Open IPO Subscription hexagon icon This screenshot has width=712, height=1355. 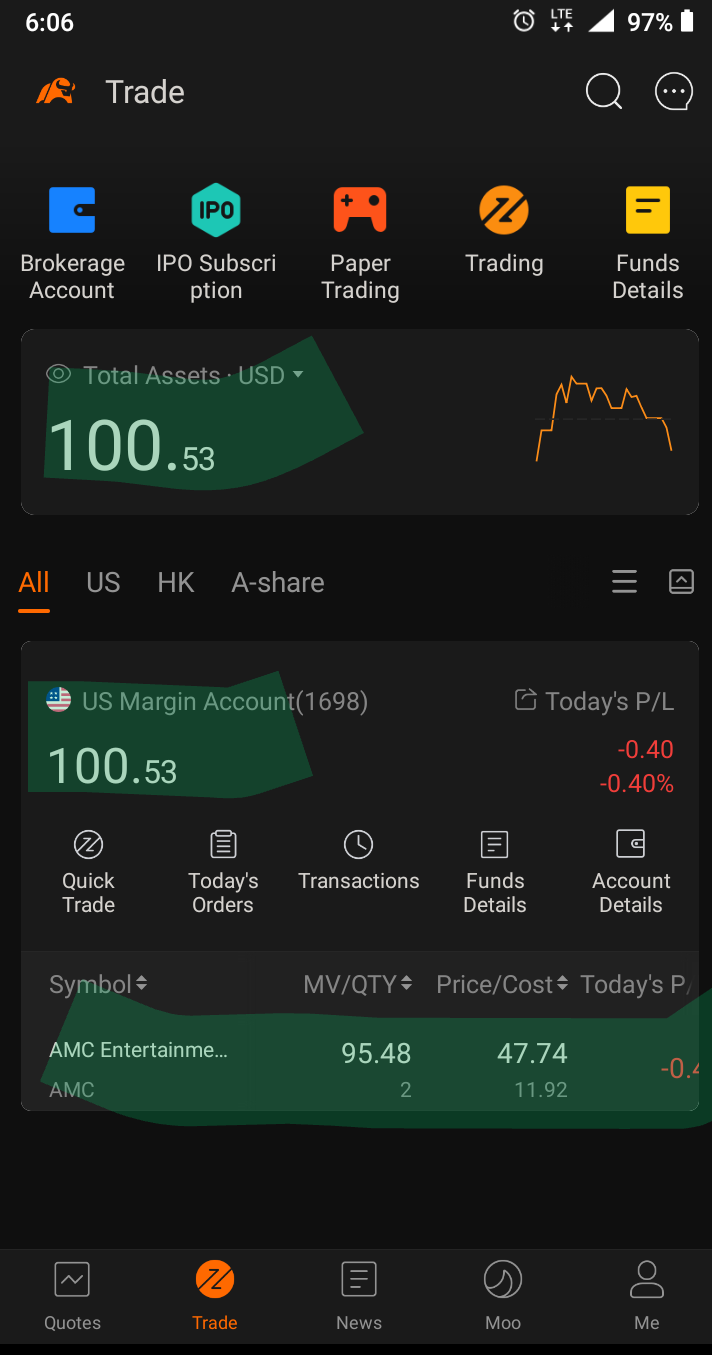pyautogui.click(x=216, y=210)
